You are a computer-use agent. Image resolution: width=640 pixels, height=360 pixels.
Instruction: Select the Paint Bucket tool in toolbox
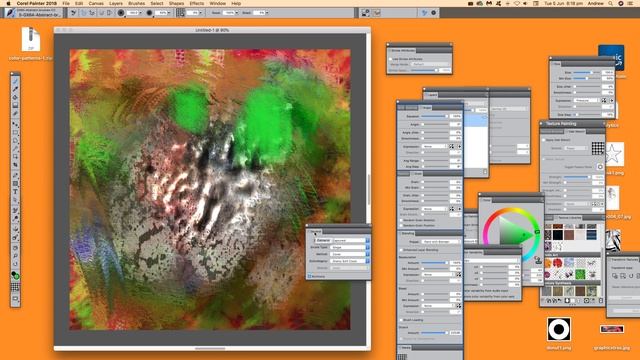click(15, 97)
